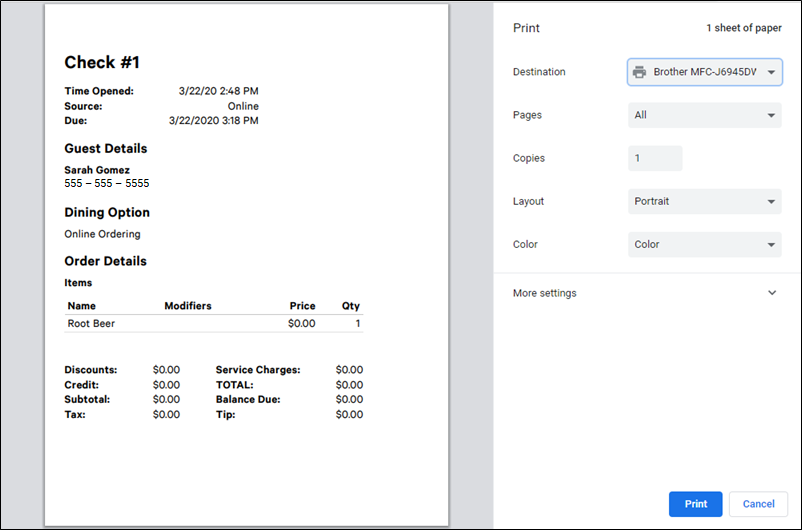Click the "Modifiers" column header
Image resolution: width=802 pixels, height=530 pixels.
[188, 306]
